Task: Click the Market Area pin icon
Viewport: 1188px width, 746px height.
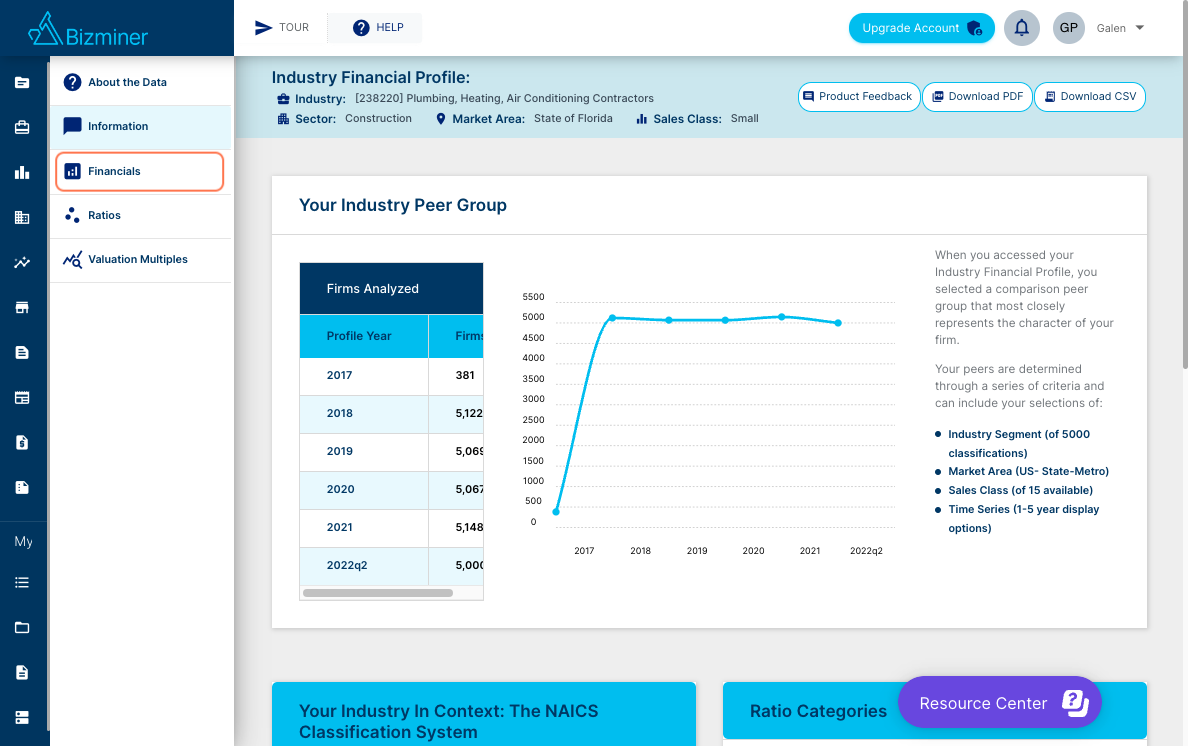Action: [441, 119]
